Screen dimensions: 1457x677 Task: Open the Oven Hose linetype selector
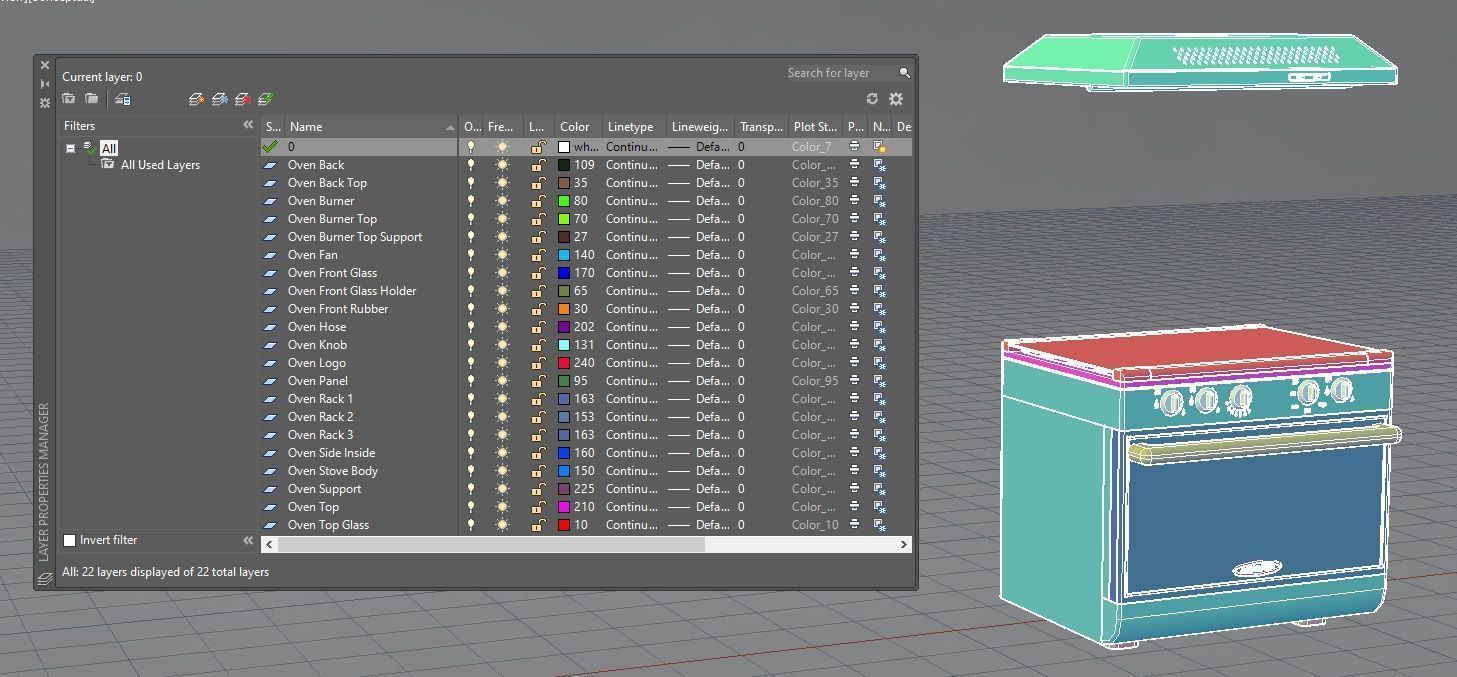pyautogui.click(x=631, y=327)
